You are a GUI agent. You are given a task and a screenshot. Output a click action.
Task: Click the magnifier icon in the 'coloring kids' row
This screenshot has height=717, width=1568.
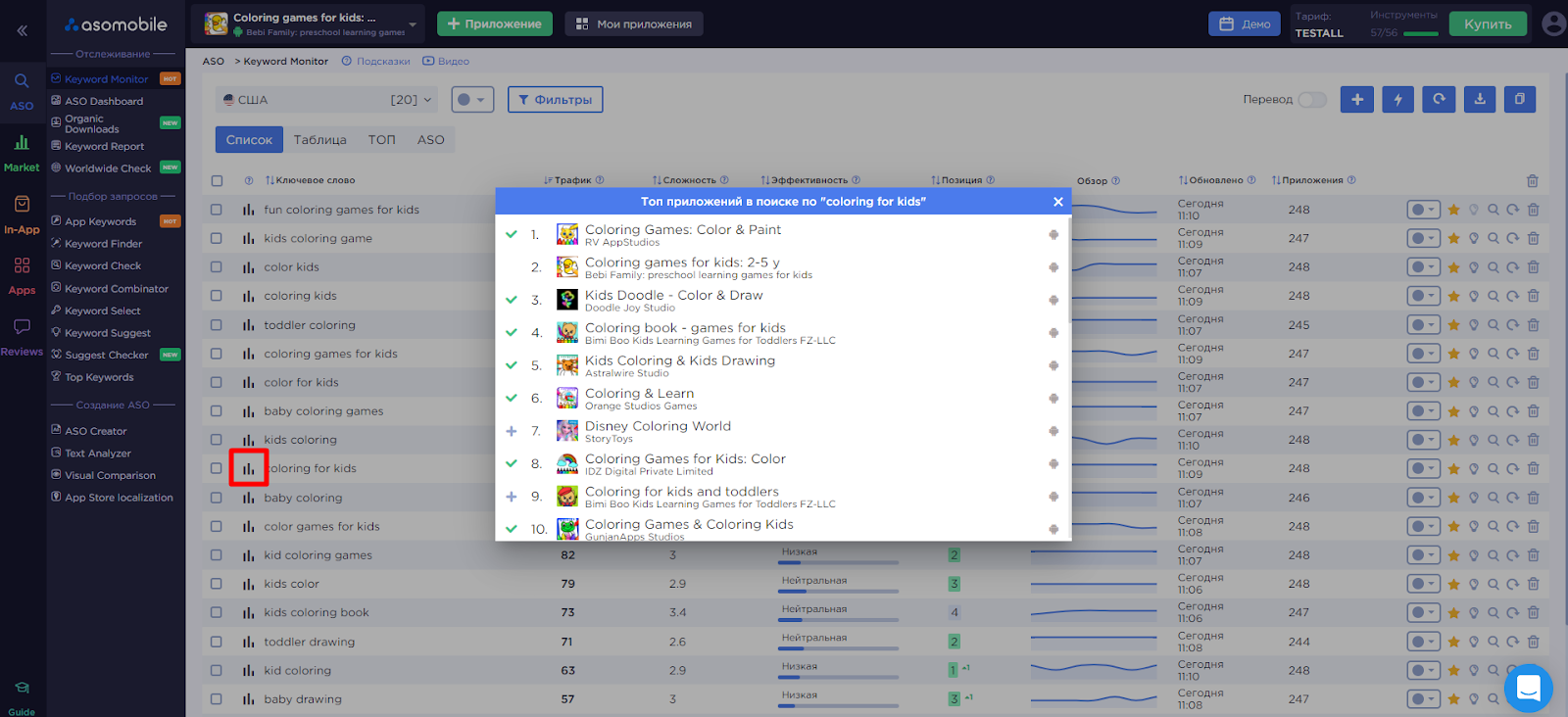pyautogui.click(x=1494, y=296)
